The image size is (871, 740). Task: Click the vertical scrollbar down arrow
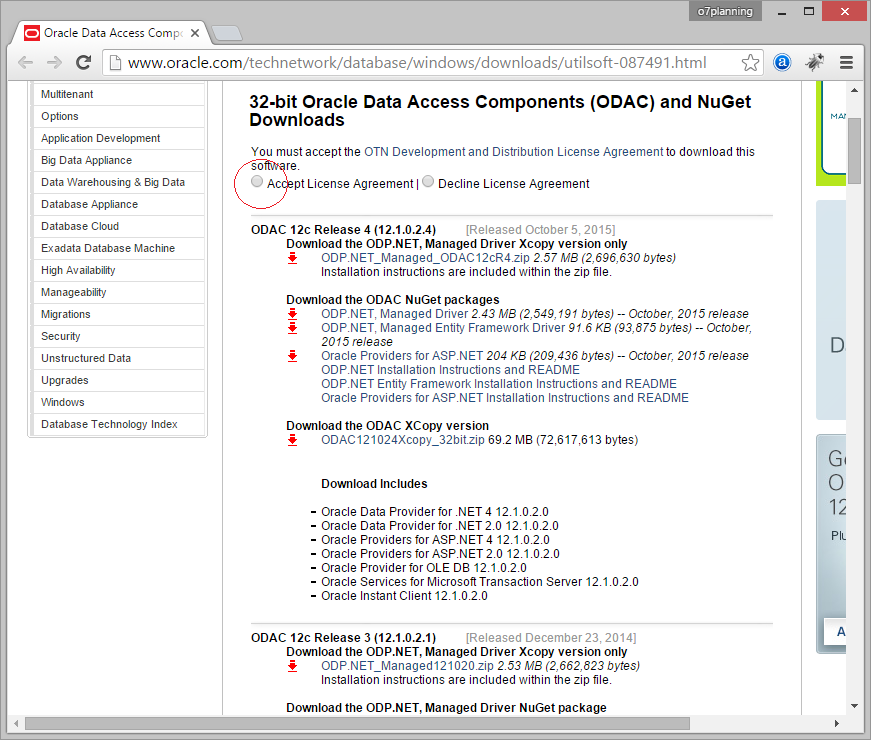pos(854,706)
